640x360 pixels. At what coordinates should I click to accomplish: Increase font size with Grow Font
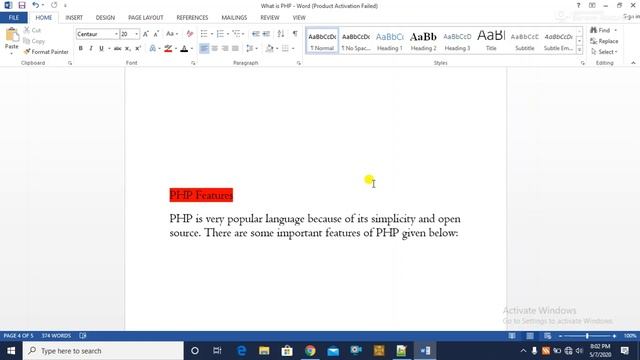[x=146, y=34]
